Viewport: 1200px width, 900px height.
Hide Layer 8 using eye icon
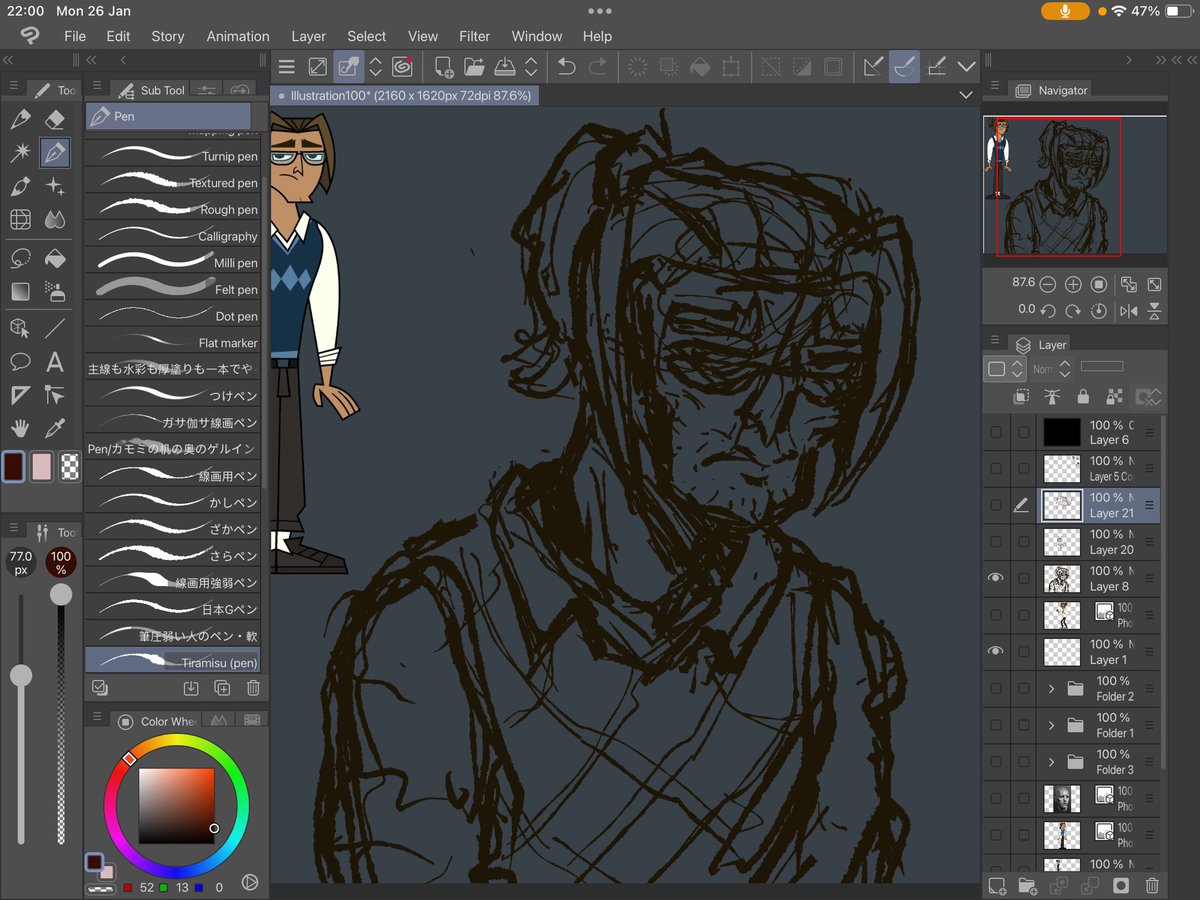point(995,578)
